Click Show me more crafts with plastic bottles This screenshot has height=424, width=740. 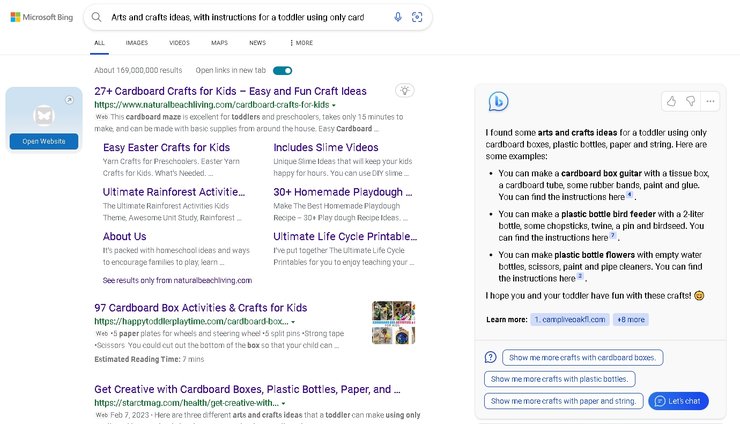[x=559, y=379]
